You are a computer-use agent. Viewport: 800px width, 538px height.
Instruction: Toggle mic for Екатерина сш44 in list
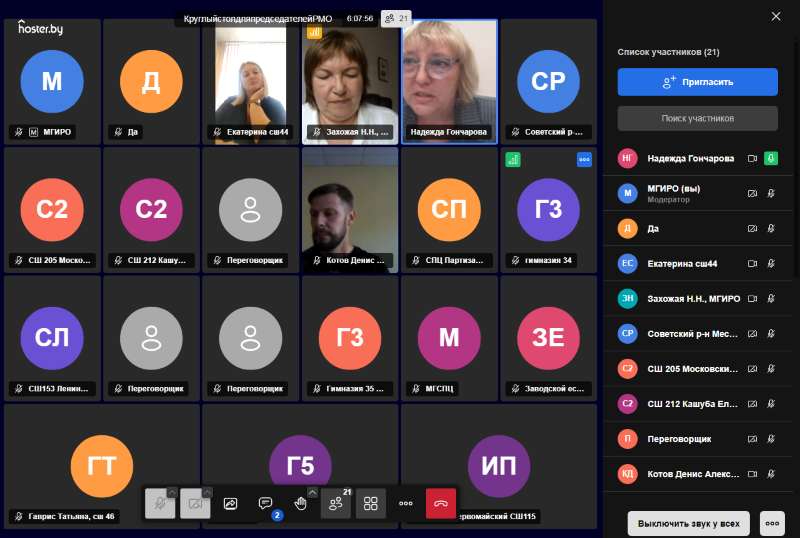pyautogui.click(x=771, y=263)
